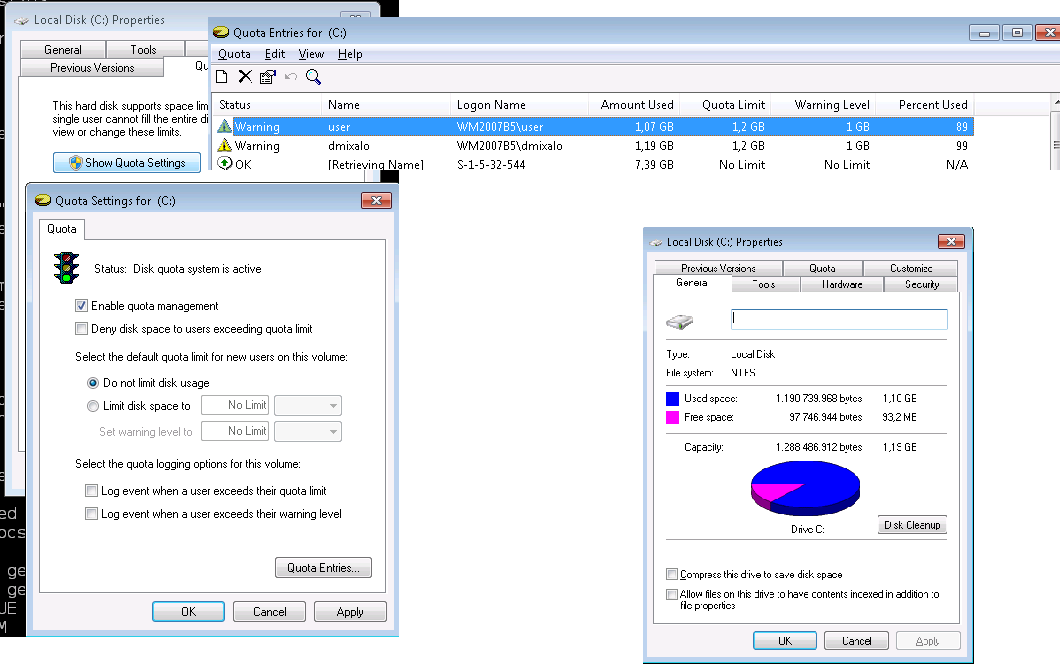The height and width of the screenshot is (665, 1061).
Task: Click the drive icon in Local Disk Properties
Action: pos(679,322)
